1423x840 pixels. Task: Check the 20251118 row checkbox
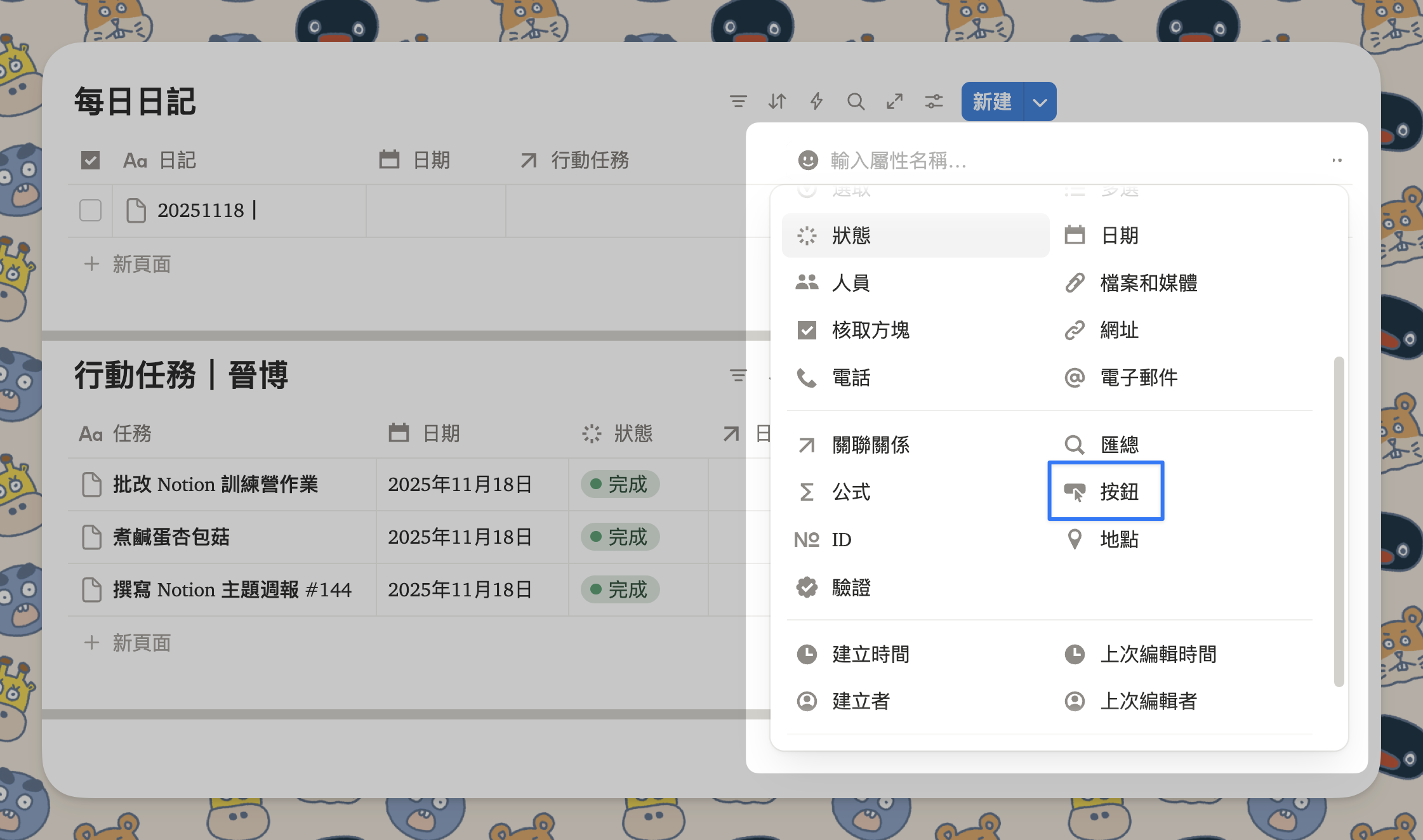tap(90, 210)
